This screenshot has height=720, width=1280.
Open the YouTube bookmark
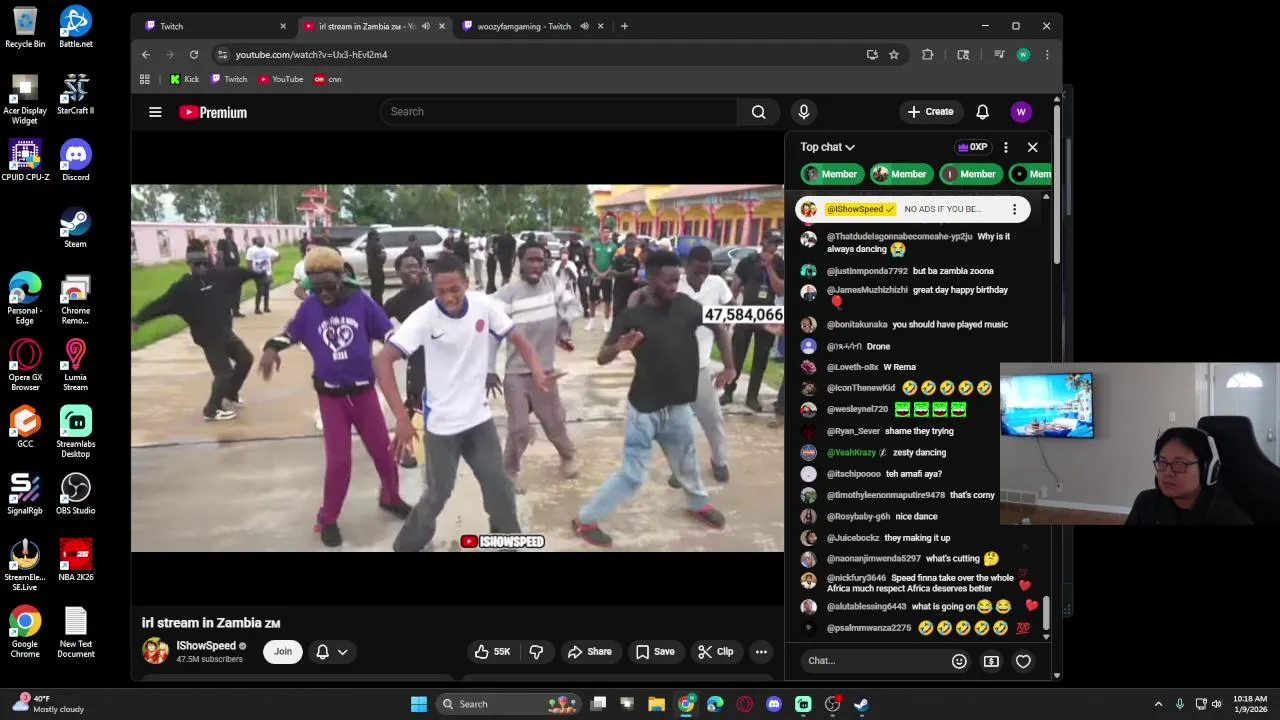(x=281, y=79)
